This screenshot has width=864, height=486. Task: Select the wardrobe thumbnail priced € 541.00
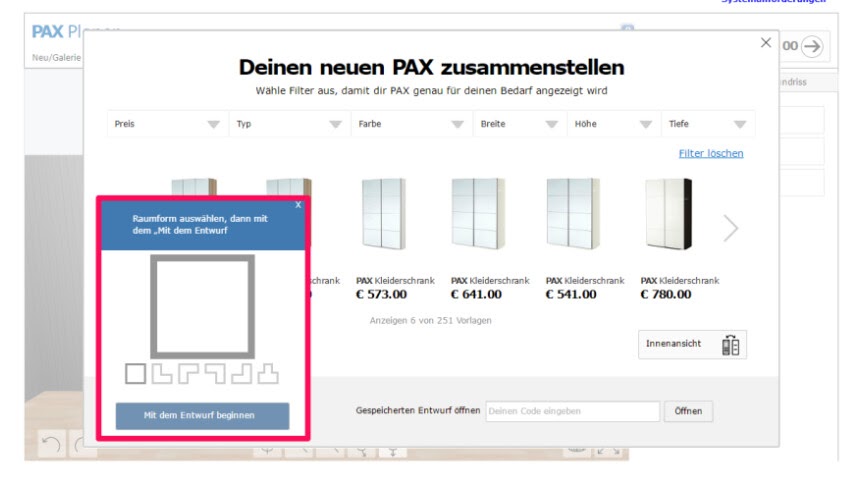pos(573,214)
